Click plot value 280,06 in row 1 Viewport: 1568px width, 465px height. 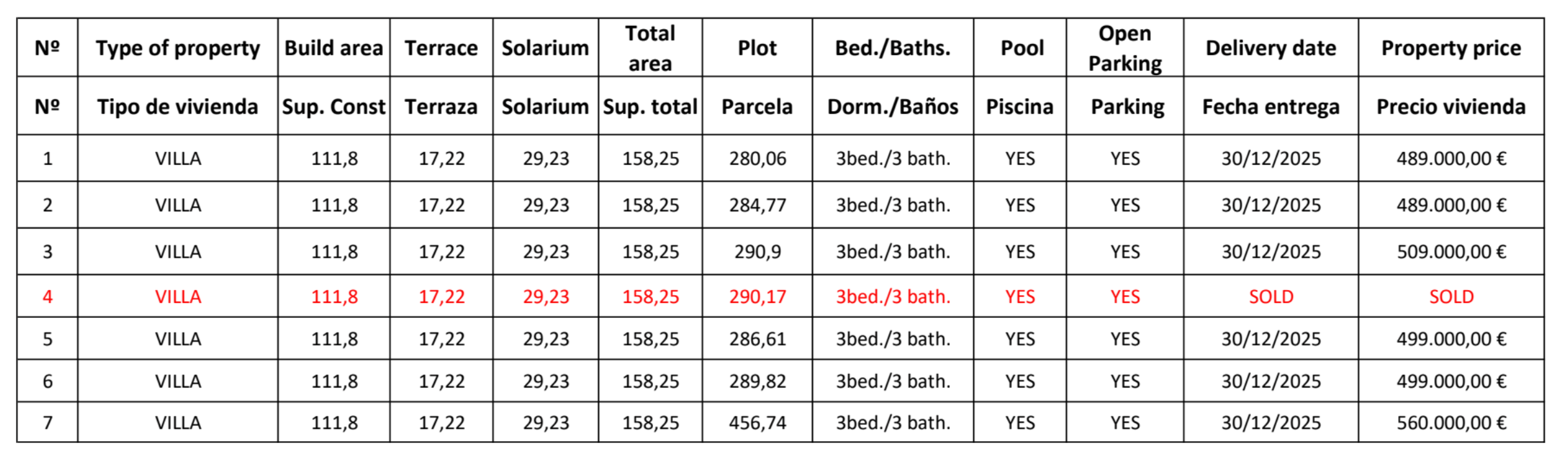tap(758, 158)
